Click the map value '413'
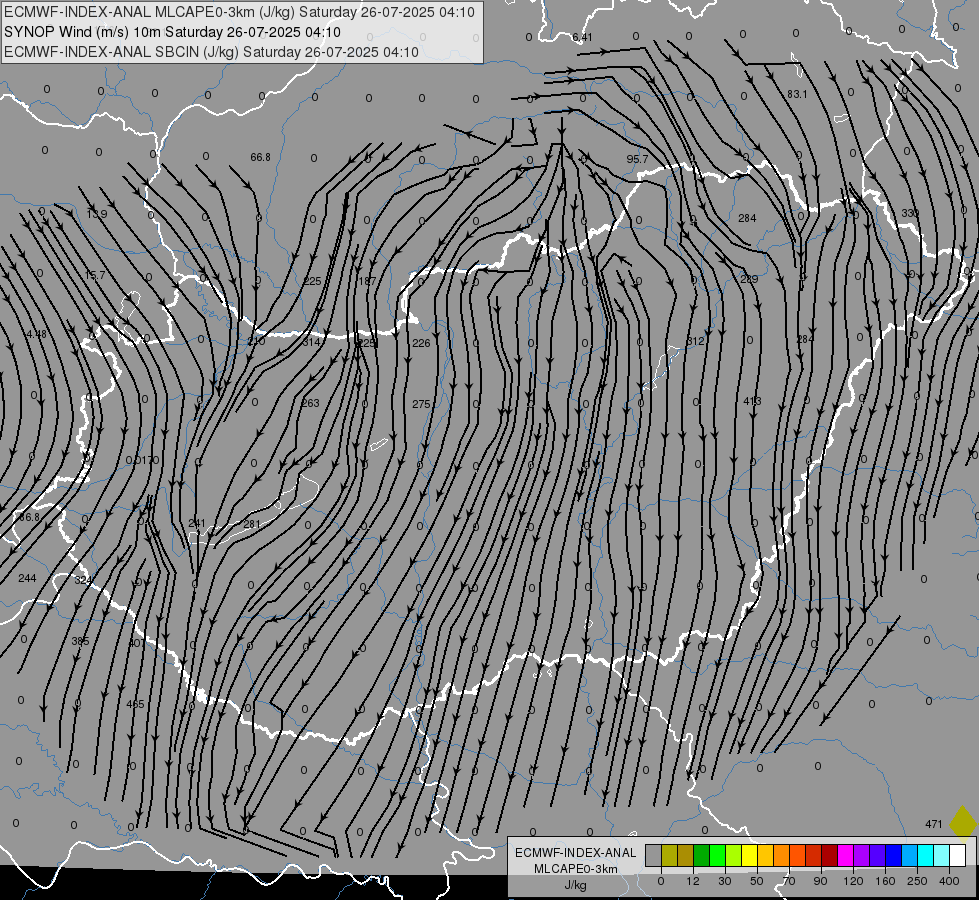Image resolution: width=979 pixels, height=900 pixels. pos(752,401)
